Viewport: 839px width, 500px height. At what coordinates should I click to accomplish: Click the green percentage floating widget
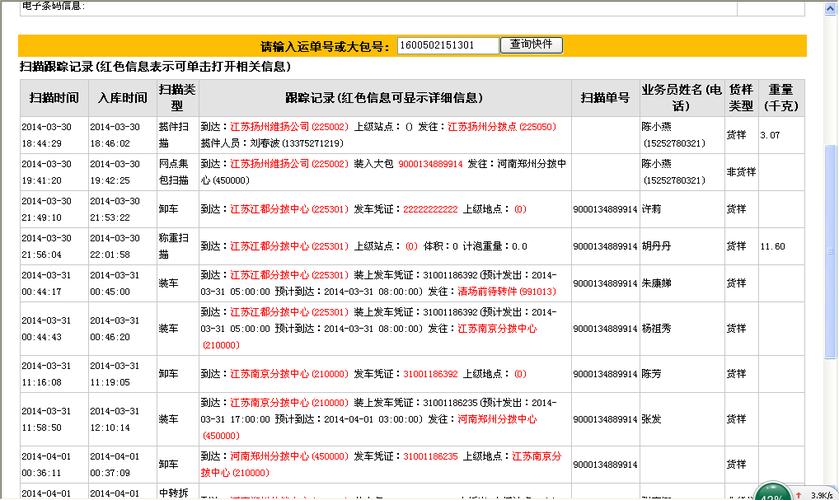771,495
